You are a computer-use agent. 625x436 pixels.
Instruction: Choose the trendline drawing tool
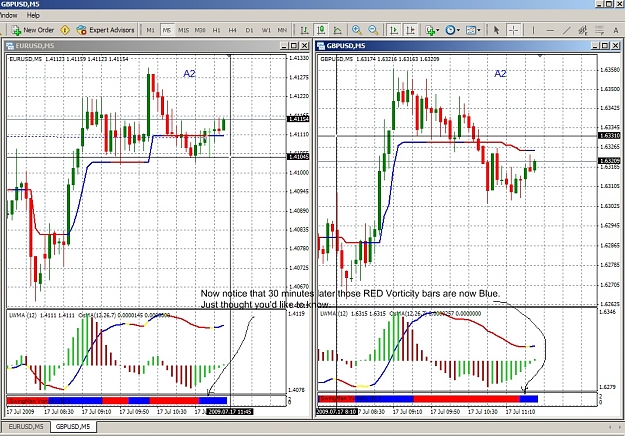point(566,30)
